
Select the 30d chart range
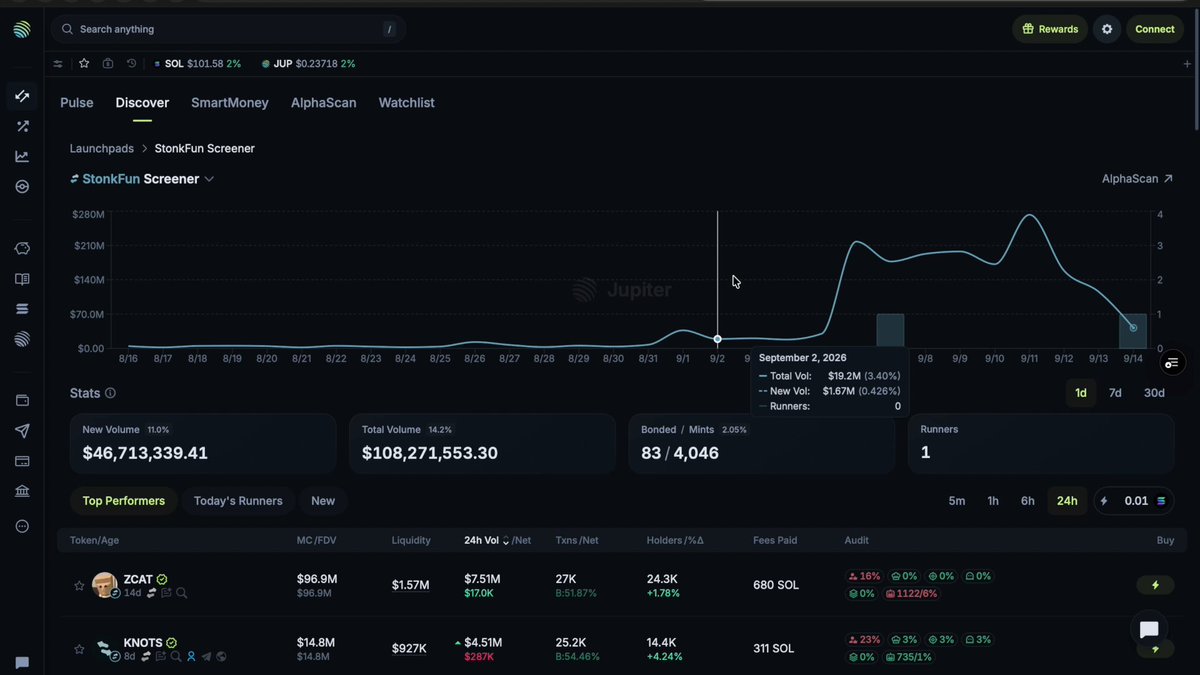pyautogui.click(x=1154, y=393)
